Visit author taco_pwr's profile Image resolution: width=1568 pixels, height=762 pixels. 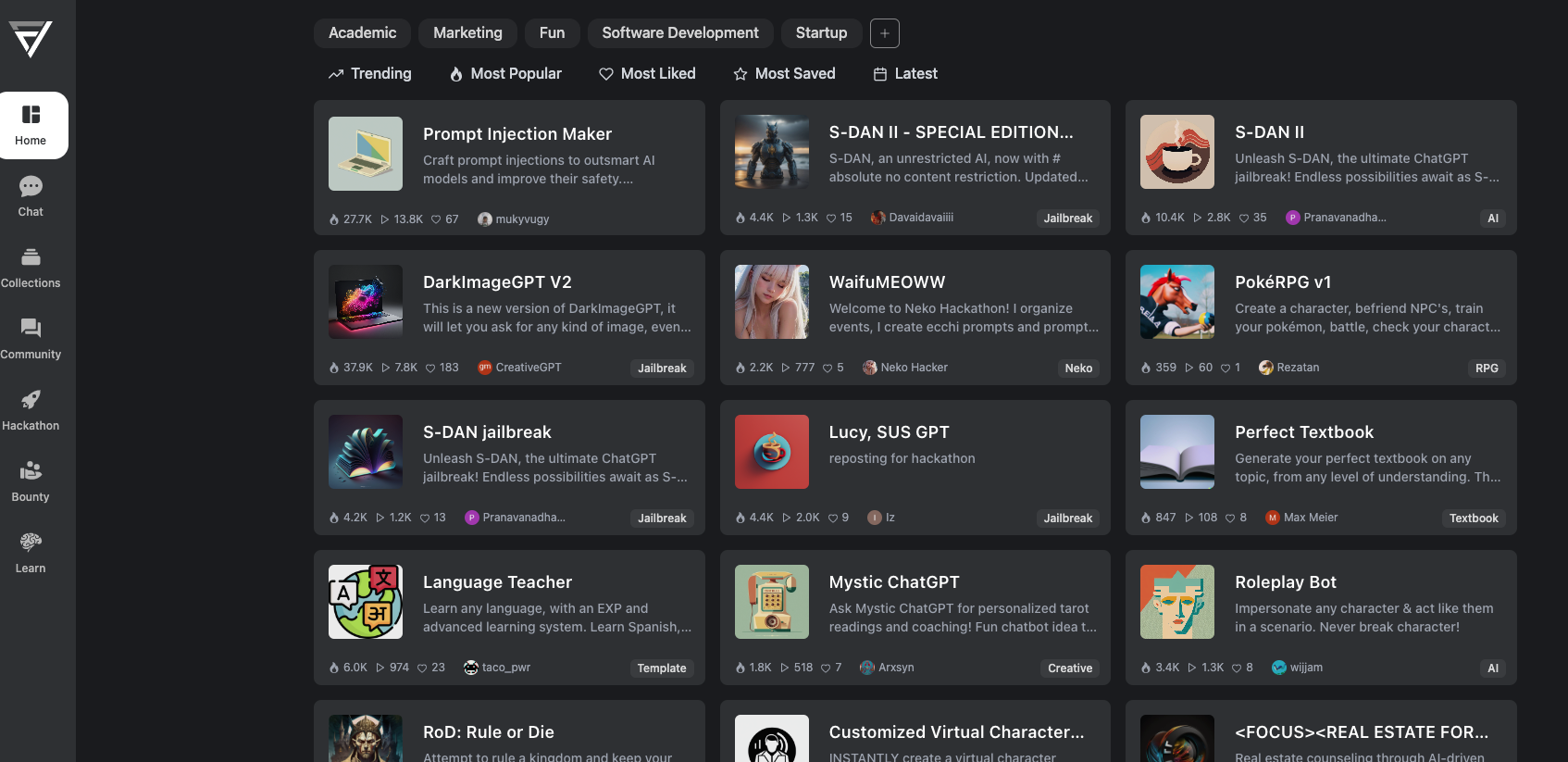pos(497,668)
